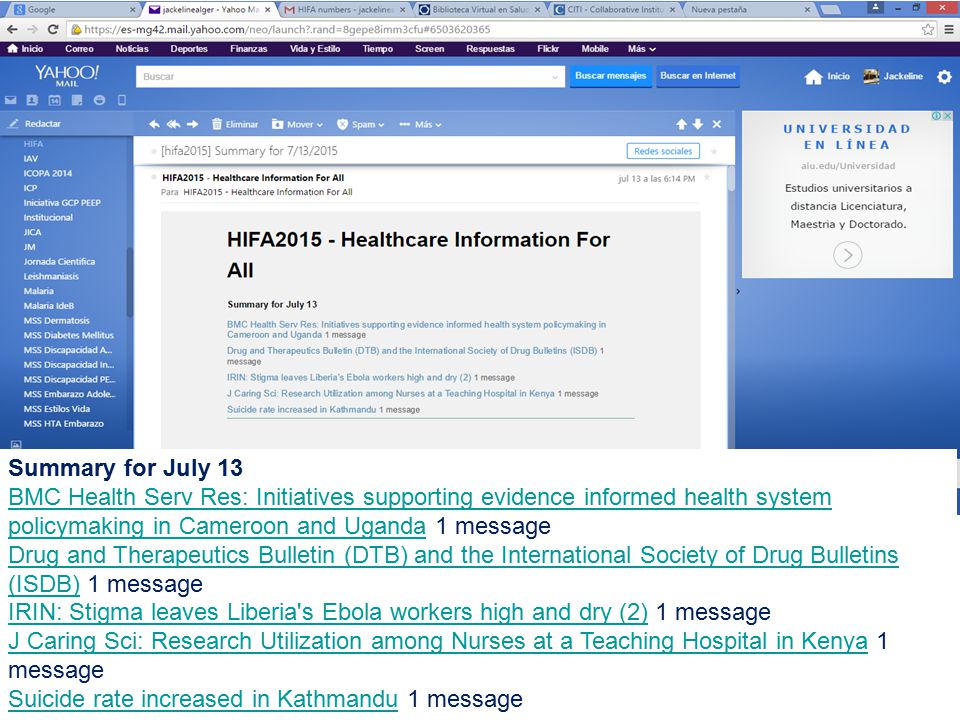Star the HIFA2015 message from jul 13
The width and height of the screenshot is (960, 720).
tap(707, 178)
